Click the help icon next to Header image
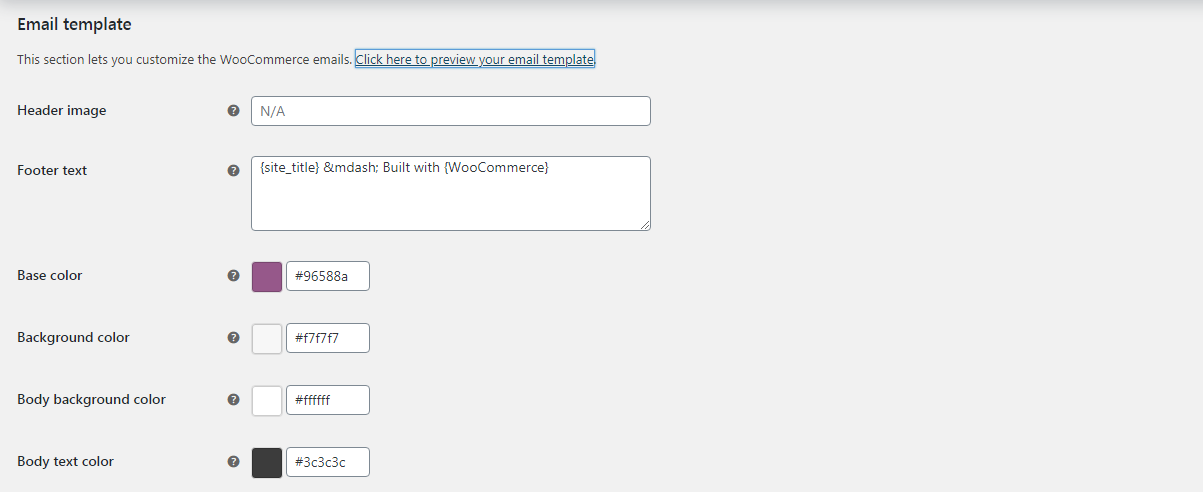Viewport: 1203px width, 492px height. (233, 111)
